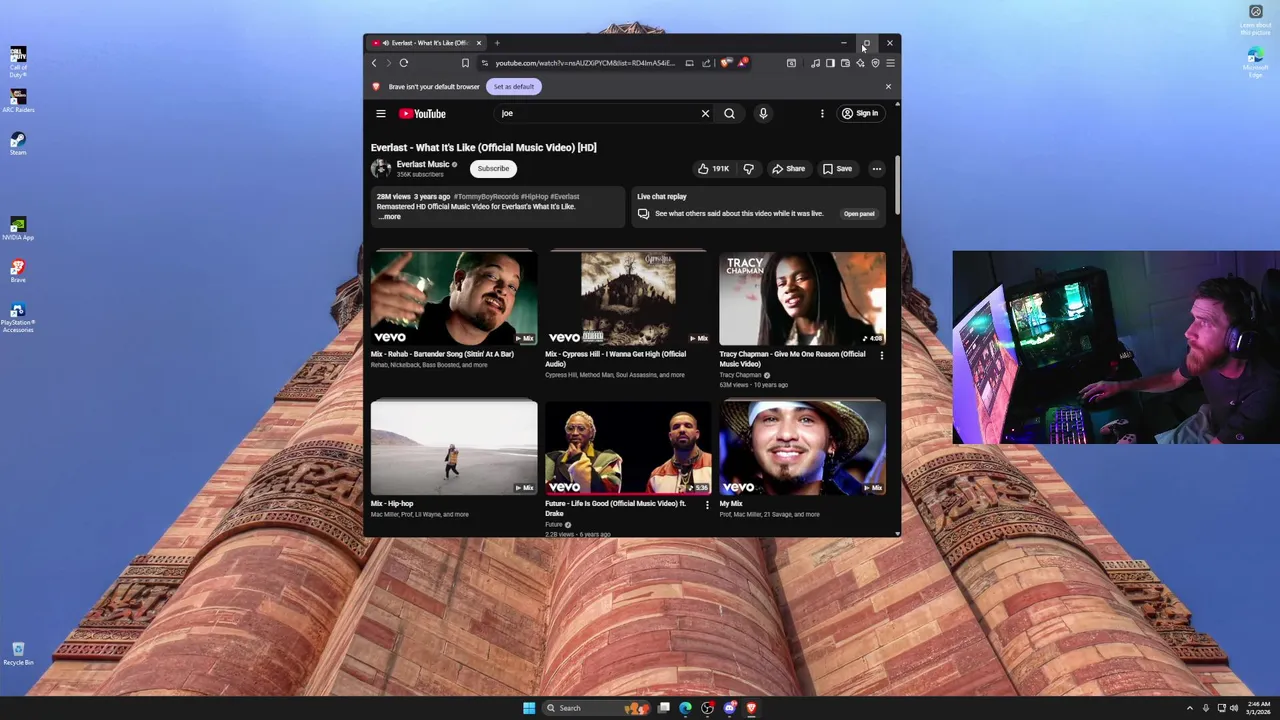
Task: Open Steam desktop shortcut
Action: pos(18,143)
